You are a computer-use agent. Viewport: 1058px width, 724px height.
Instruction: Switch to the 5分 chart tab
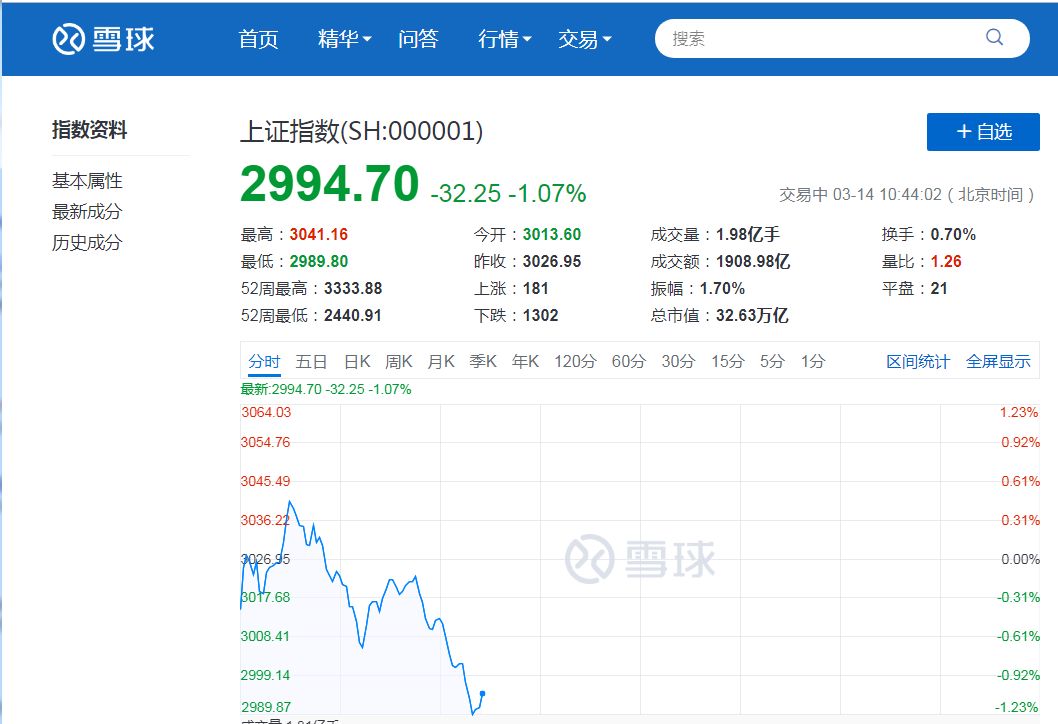click(x=773, y=362)
